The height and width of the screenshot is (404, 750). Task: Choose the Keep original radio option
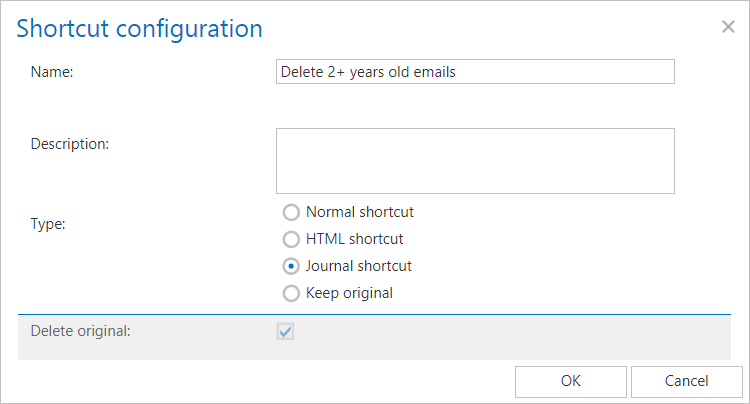pos(291,293)
